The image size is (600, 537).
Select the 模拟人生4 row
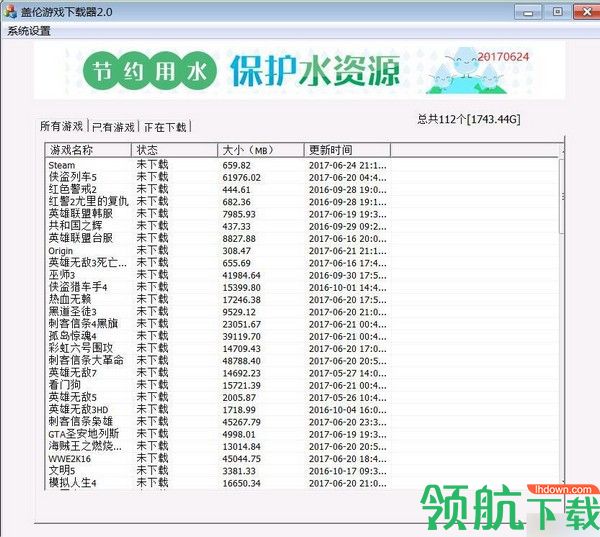pyautogui.click(x=302, y=484)
